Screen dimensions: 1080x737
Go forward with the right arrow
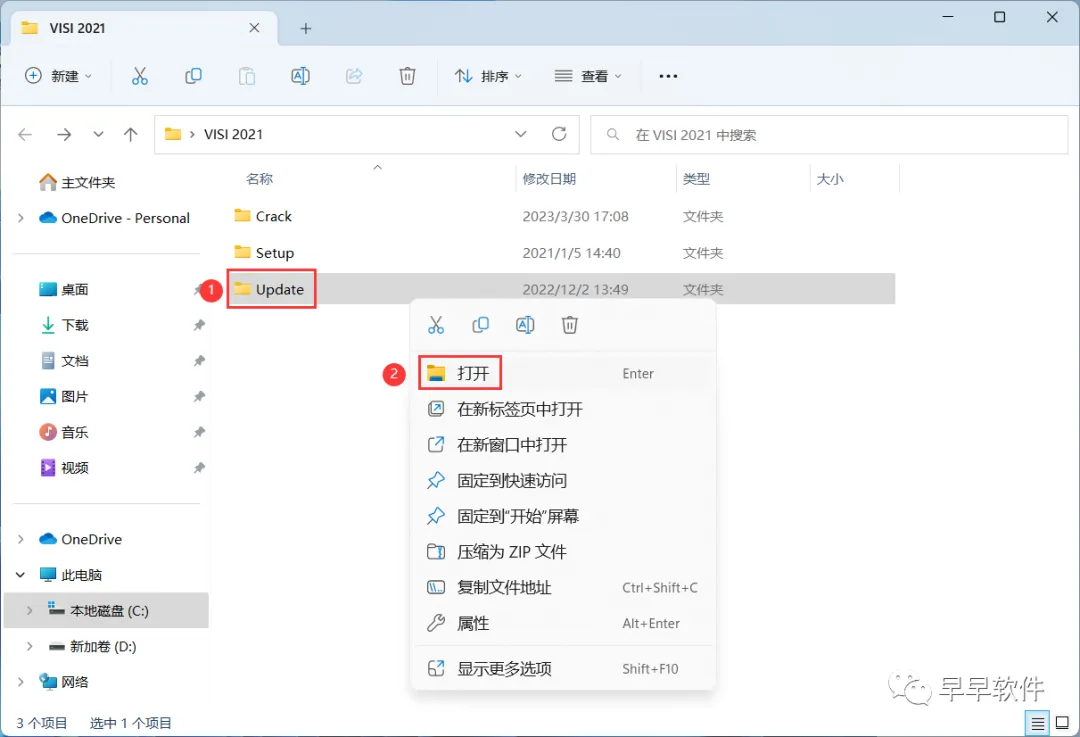point(64,134)
